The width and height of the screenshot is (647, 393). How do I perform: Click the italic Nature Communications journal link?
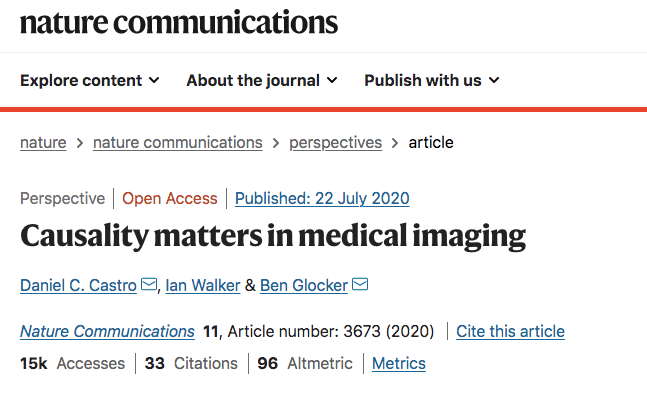coord(107,331)
